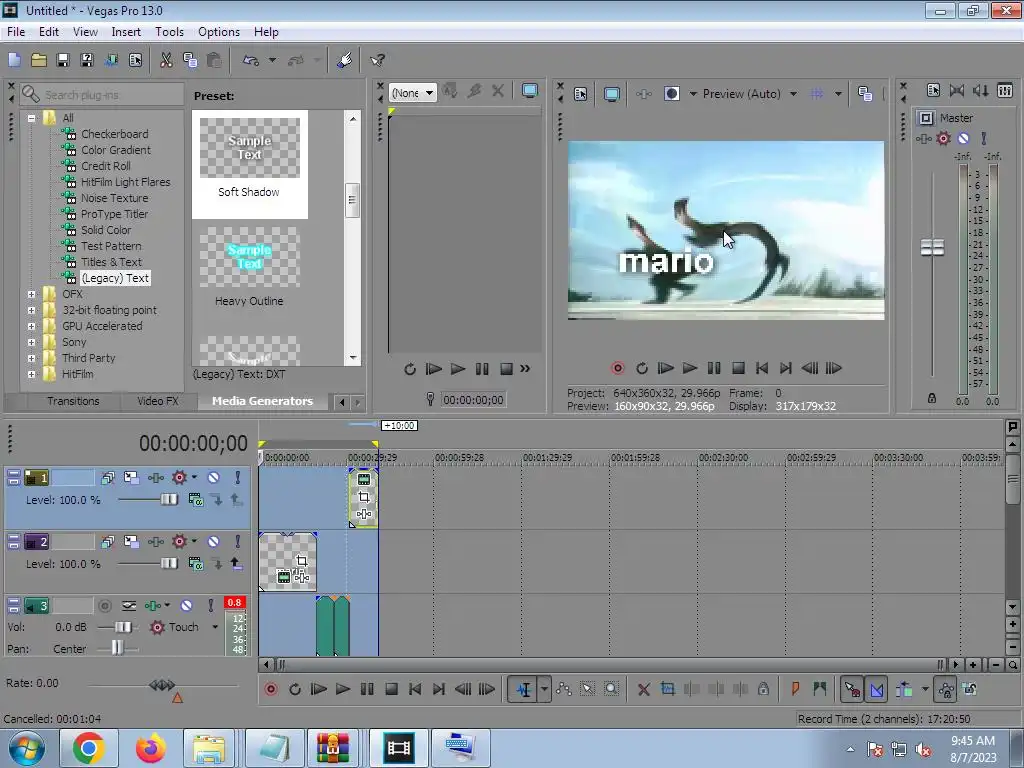Click the Copy icon in main toolbar
This screenshot has width=1024, height=768.
tap(190, 60)
